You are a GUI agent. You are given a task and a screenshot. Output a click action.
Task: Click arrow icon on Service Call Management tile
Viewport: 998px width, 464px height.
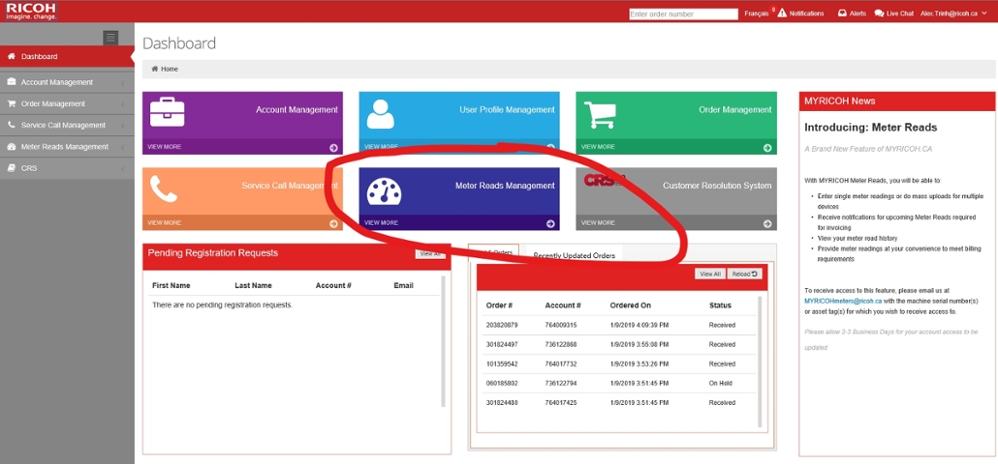click(x=334, y=223)
